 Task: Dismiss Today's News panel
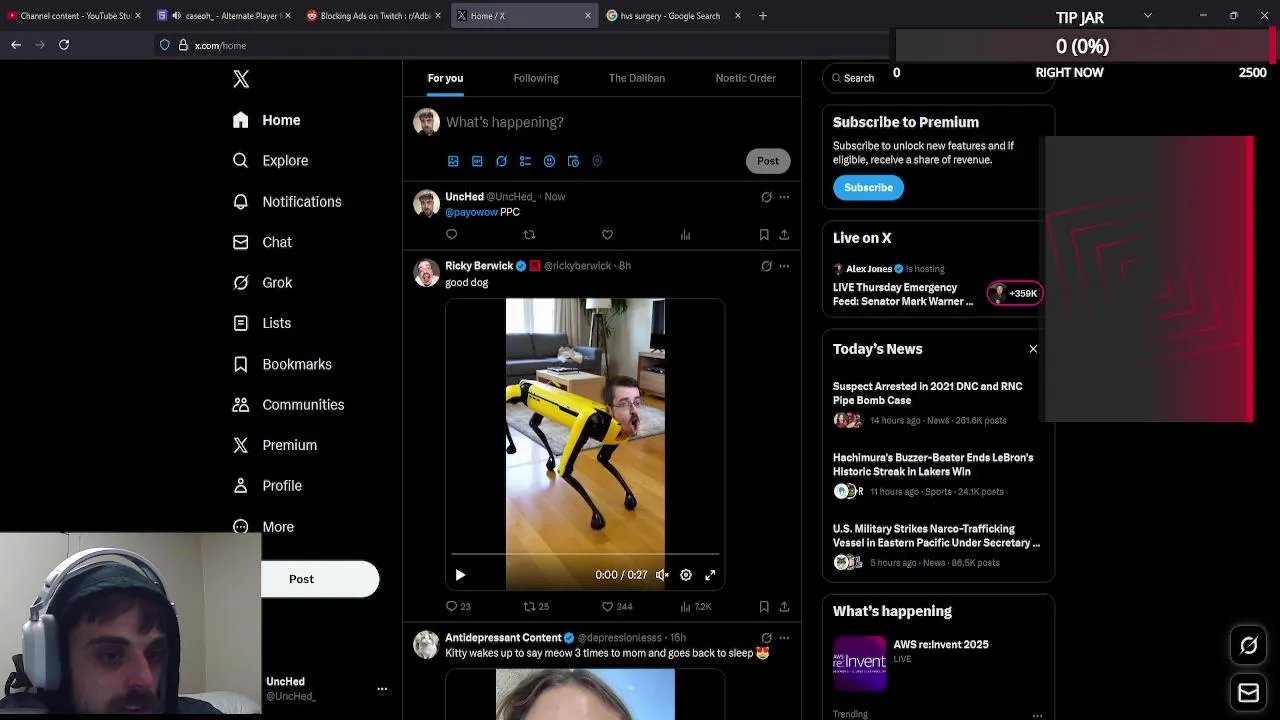tap(1033, 349)
